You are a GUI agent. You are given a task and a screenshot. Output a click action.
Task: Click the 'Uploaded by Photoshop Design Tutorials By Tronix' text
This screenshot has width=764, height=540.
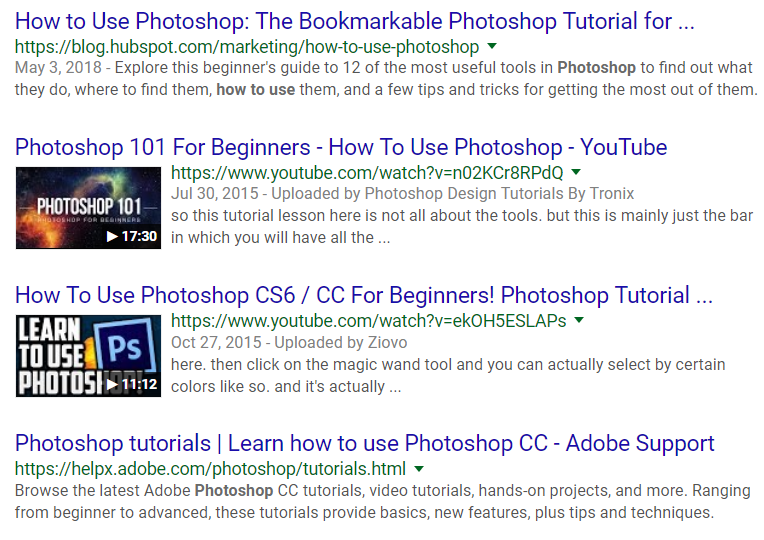point(453,193)
